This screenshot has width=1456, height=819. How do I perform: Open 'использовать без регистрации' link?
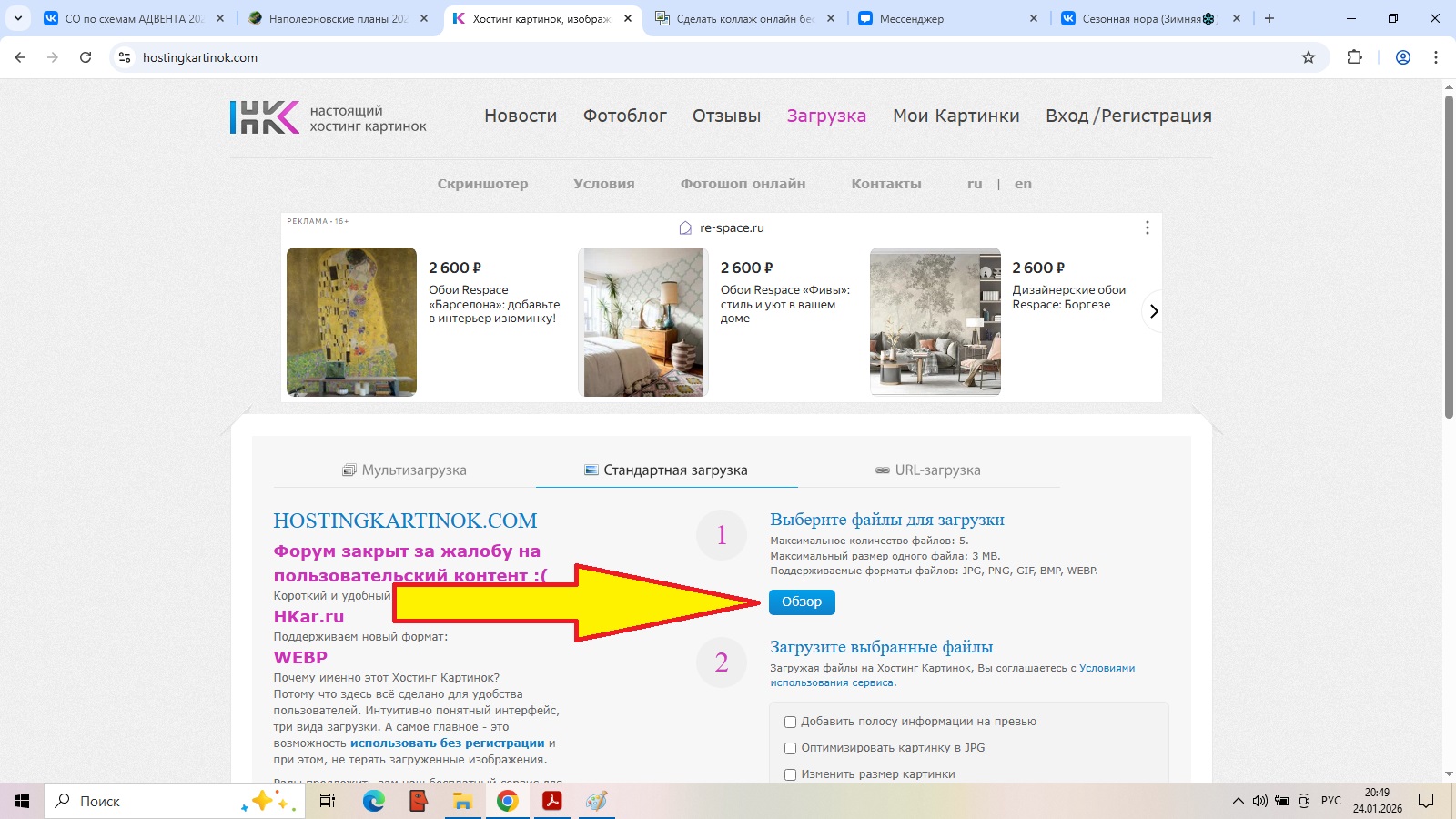pyautogui.click(x=447, y=743)
